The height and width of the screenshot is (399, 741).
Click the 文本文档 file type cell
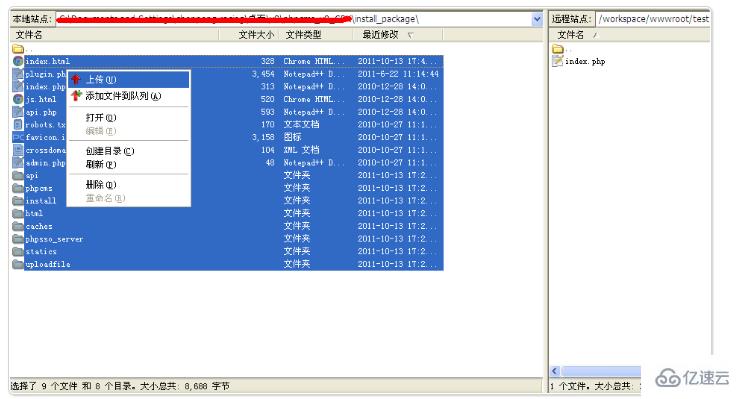coord(302,124)
